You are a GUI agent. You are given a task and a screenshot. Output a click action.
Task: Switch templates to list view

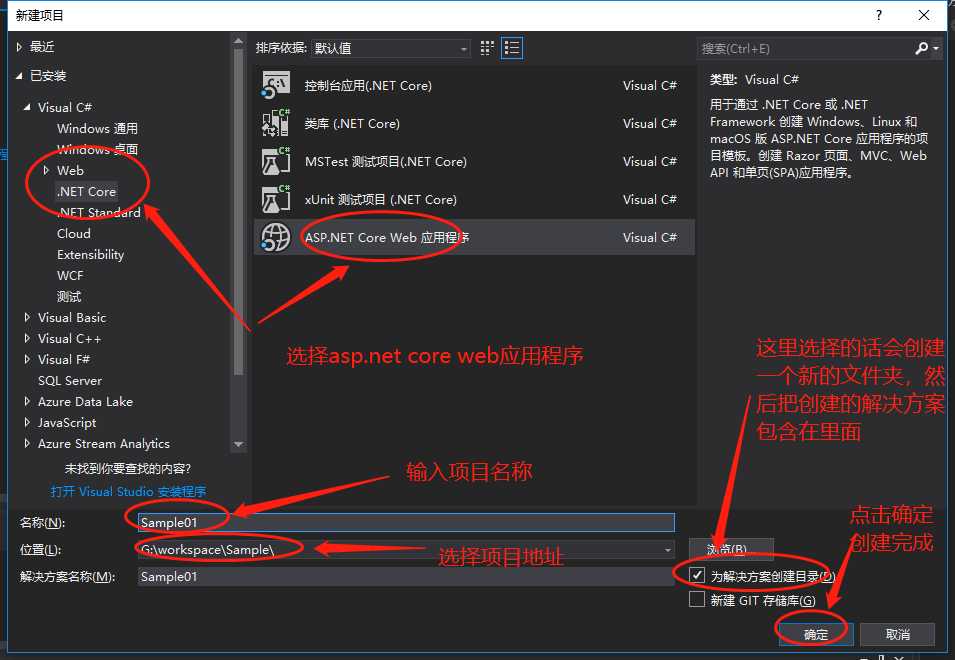coord(512,48)
